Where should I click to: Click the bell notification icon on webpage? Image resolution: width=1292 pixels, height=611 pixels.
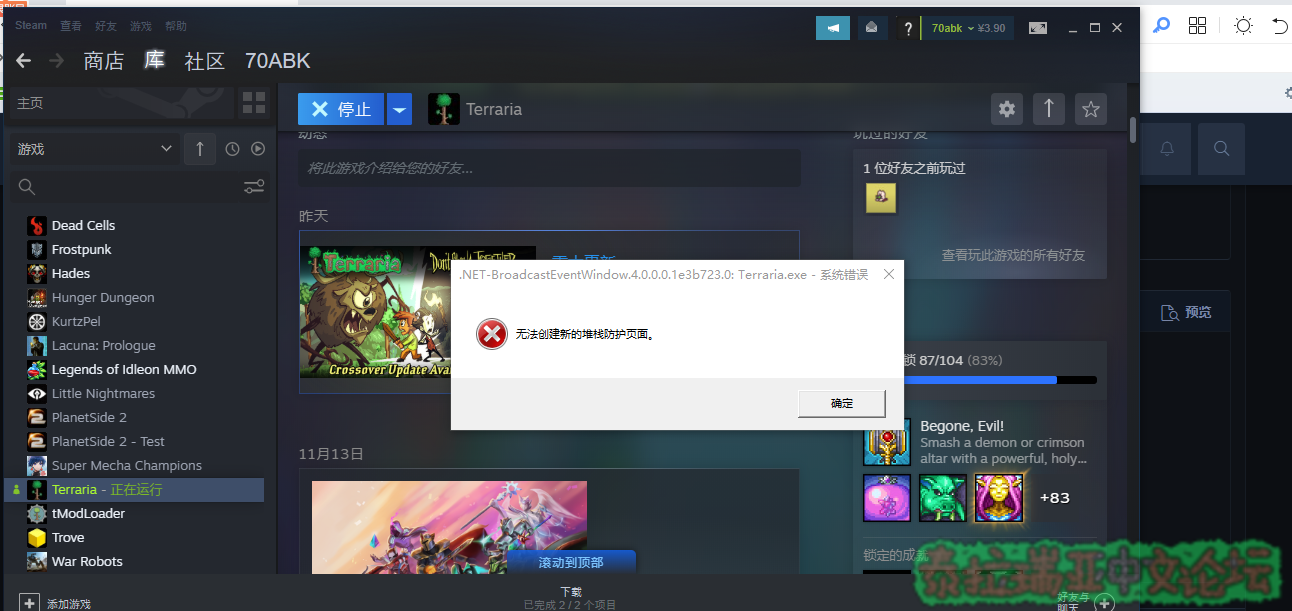(1167, 149)
